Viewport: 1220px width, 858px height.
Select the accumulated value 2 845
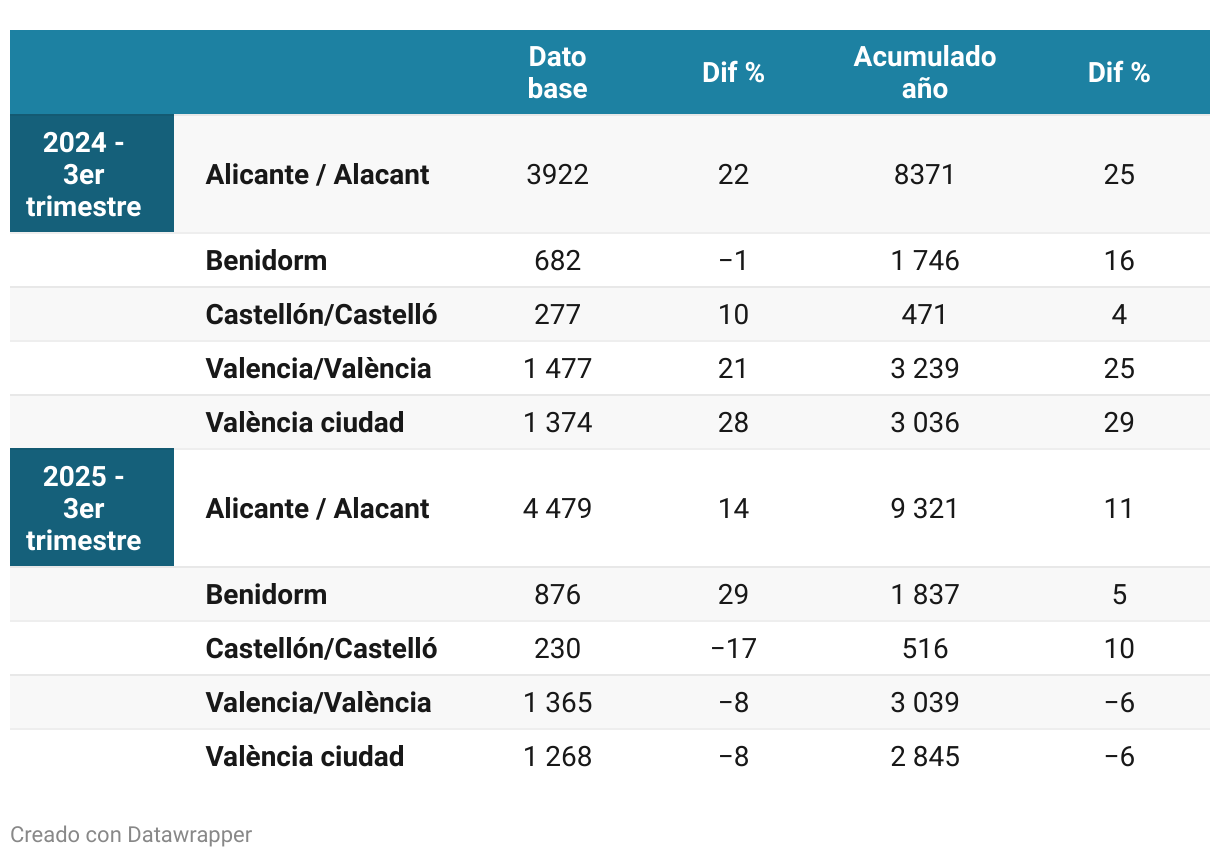[925, 757]
